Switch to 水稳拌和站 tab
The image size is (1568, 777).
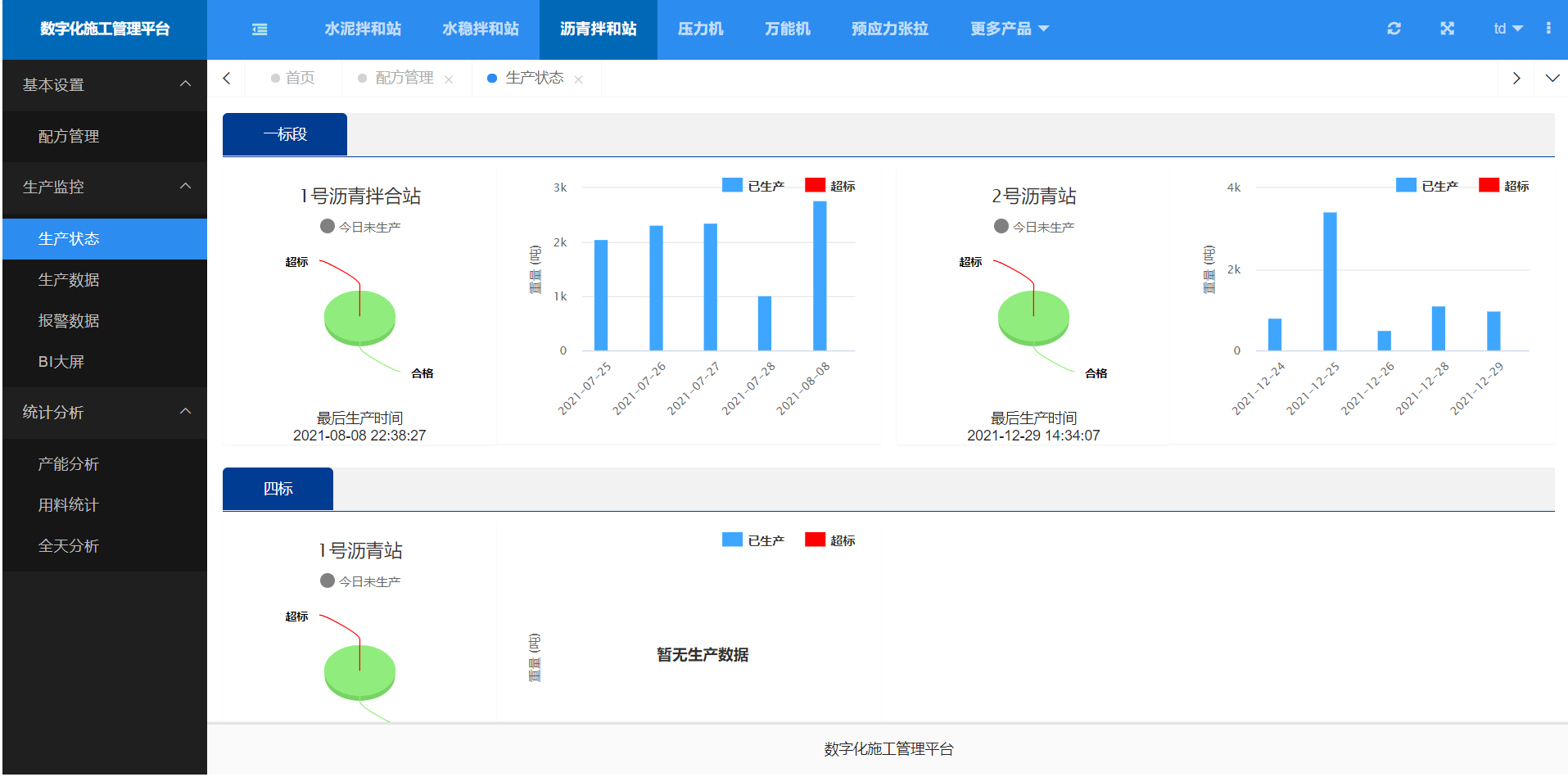[481, 29]
